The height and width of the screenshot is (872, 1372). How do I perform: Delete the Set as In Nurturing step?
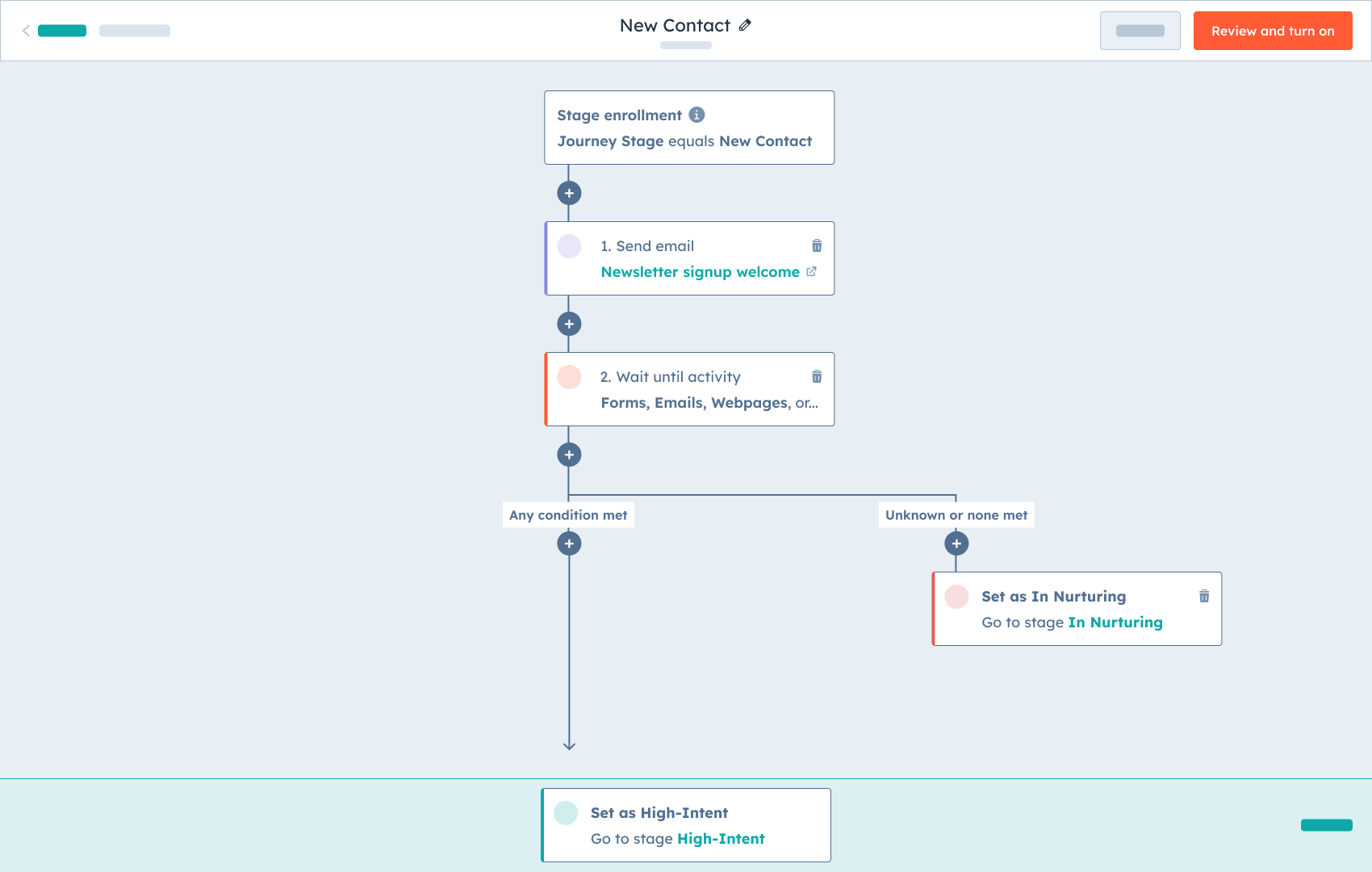click(x=1204, y=597)
